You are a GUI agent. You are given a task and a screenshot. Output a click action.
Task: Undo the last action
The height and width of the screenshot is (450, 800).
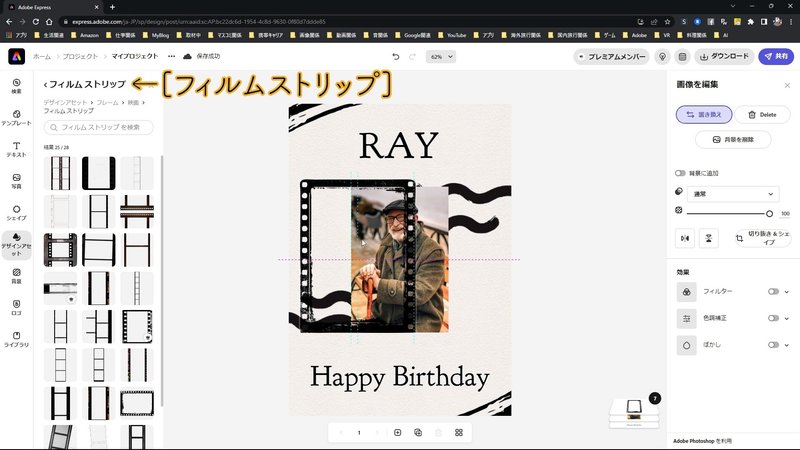tap(395, 57)
